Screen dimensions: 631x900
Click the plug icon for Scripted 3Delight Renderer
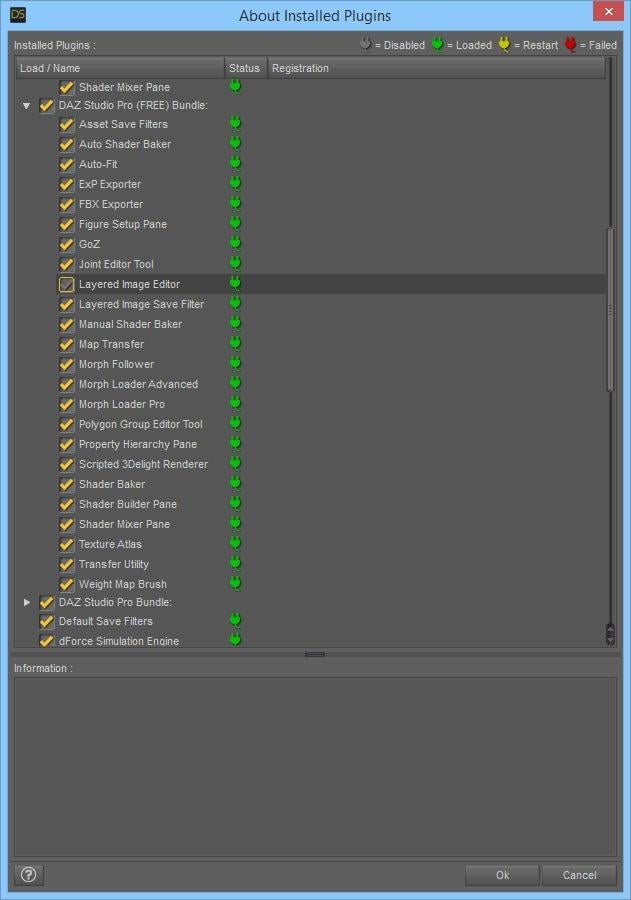235,463
